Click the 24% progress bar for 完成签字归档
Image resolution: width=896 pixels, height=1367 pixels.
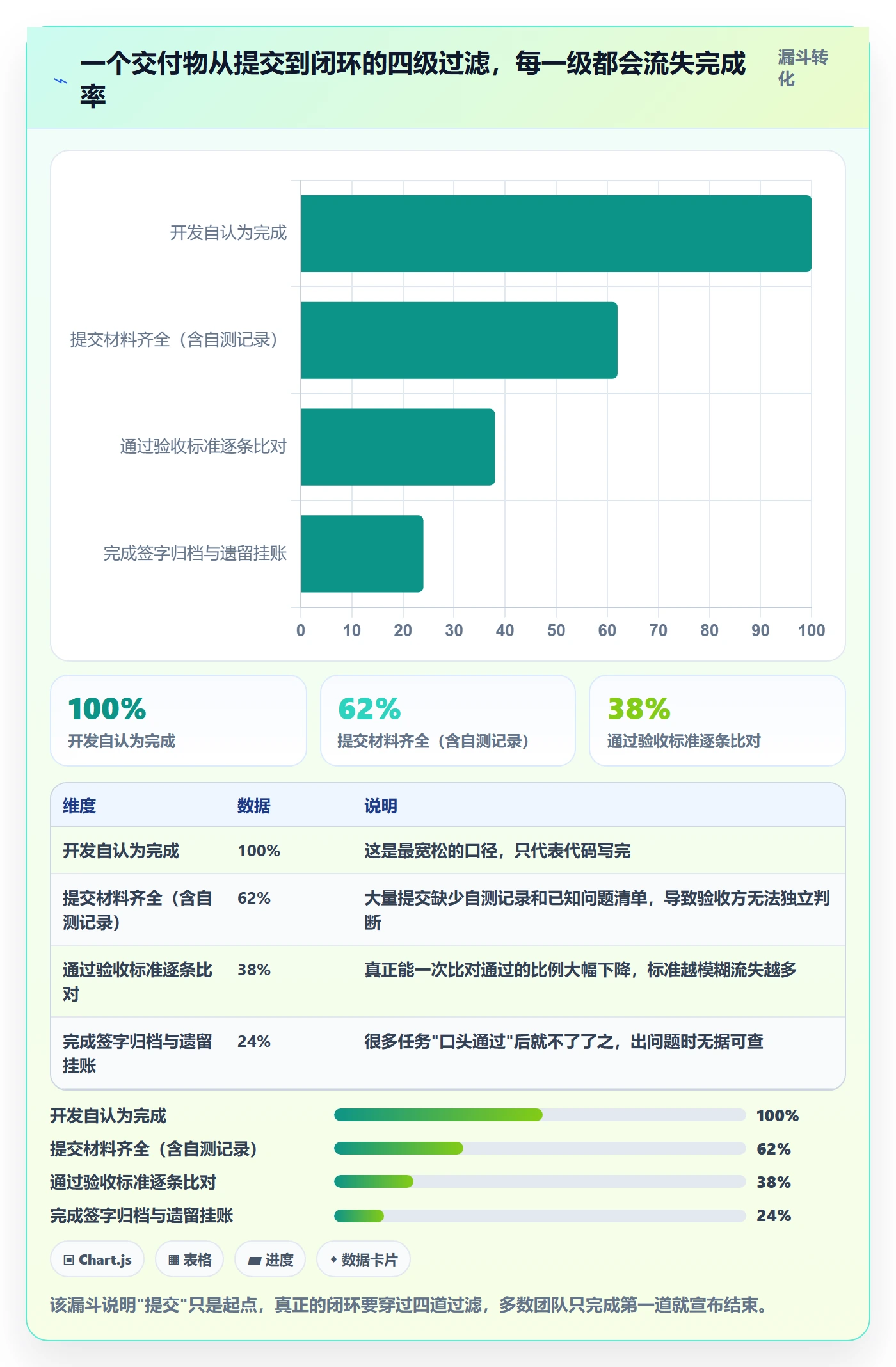(x=540, y=1215)
